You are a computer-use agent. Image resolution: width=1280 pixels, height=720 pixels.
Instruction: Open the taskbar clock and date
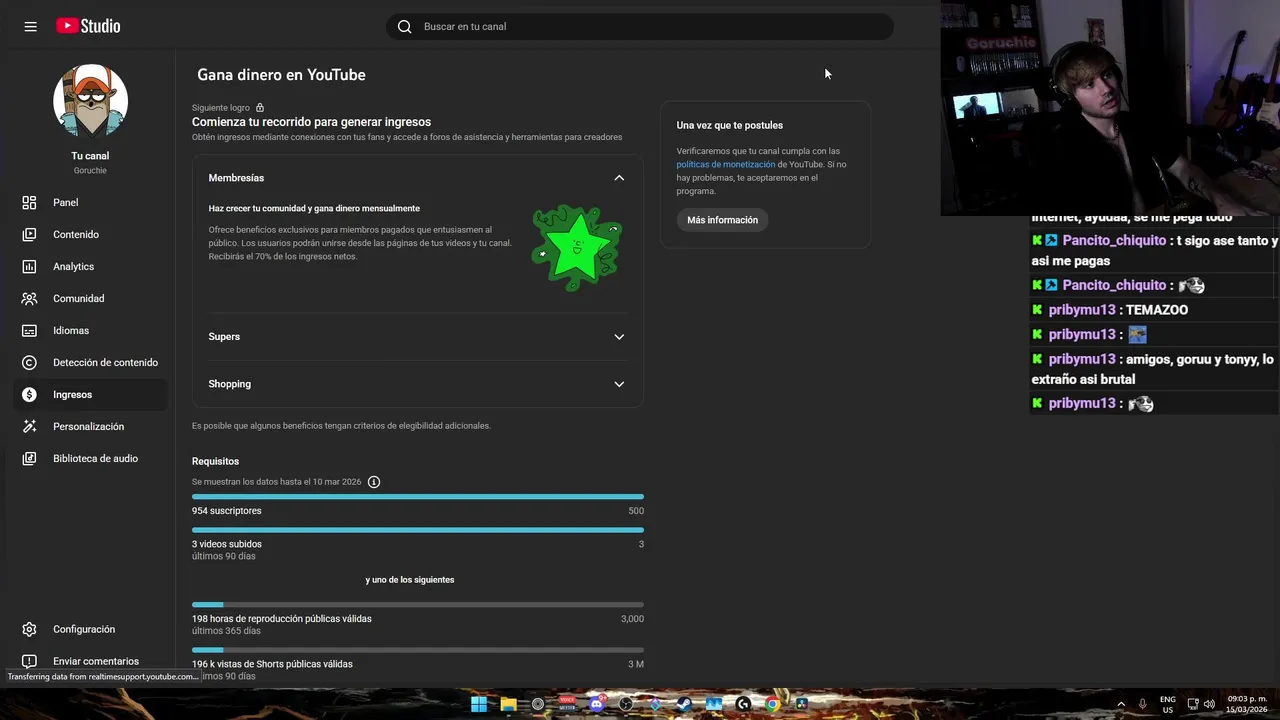[1247, 704]
